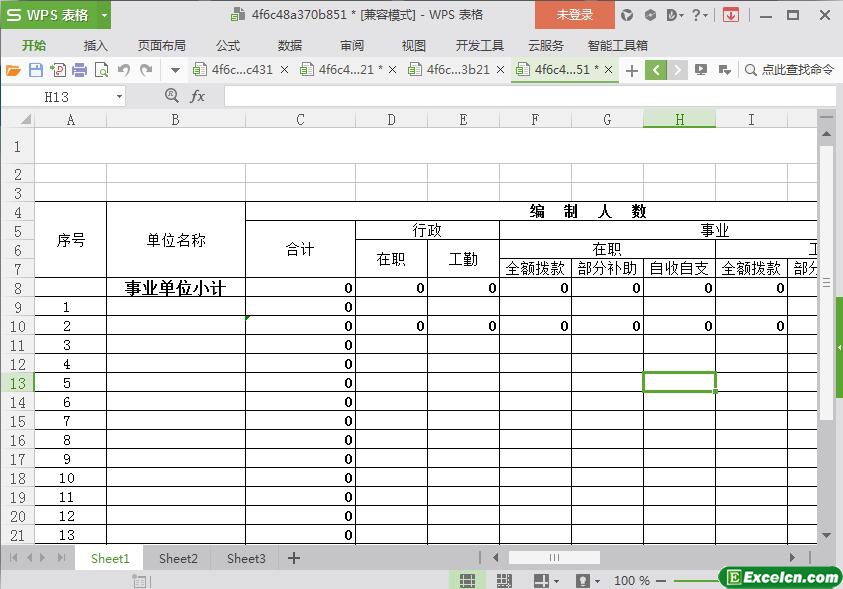Open the feedback dropdown icon in title bar

(674, 15)
